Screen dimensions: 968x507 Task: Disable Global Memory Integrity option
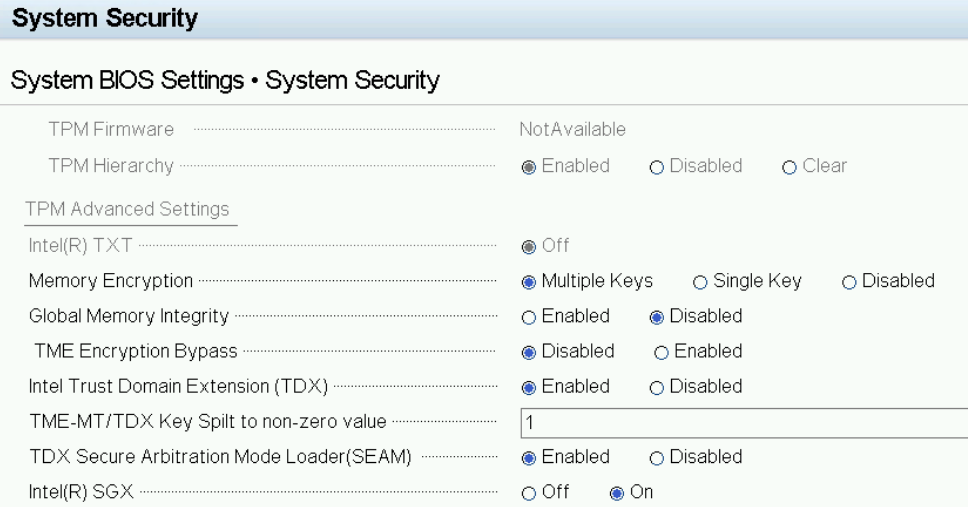click(x=657, y=317)
